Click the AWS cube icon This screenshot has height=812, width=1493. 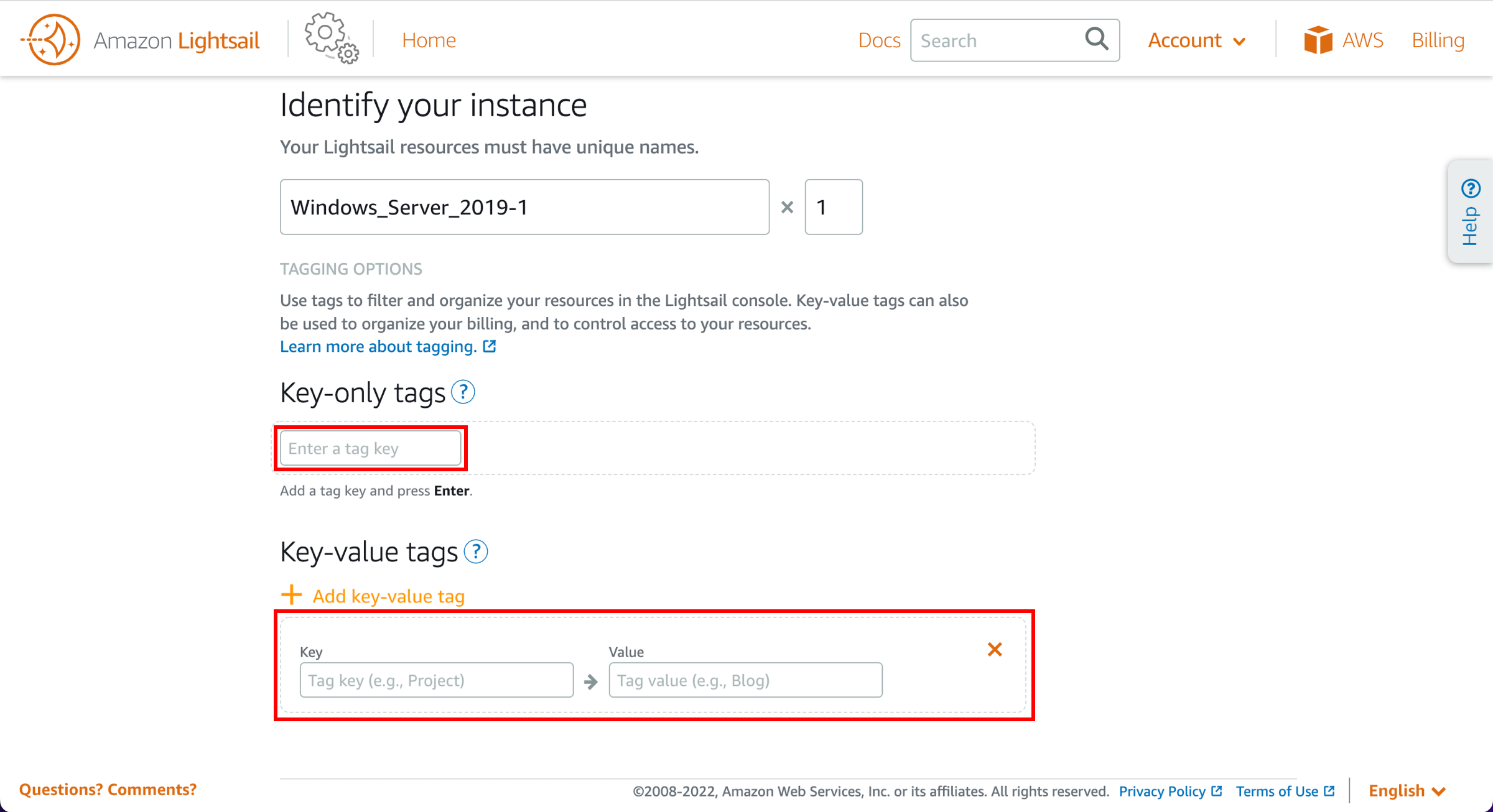pos(1318,40)
